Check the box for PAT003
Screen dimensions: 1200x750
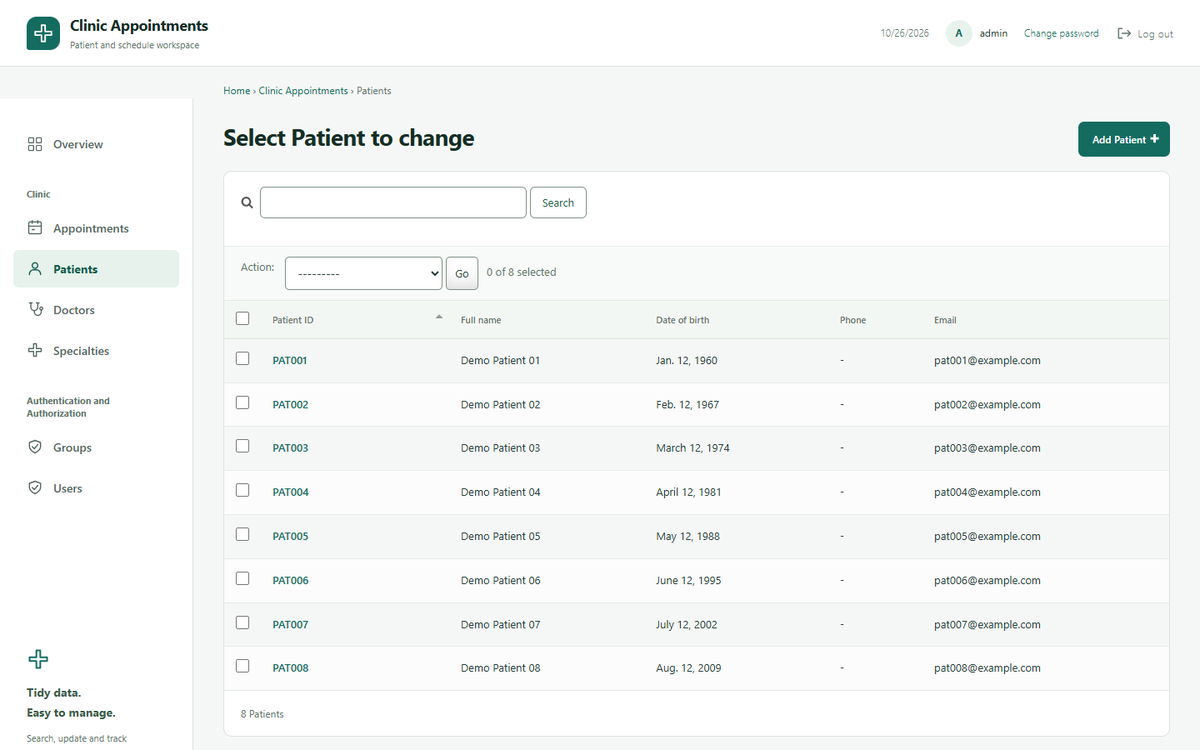click(242, 446)
